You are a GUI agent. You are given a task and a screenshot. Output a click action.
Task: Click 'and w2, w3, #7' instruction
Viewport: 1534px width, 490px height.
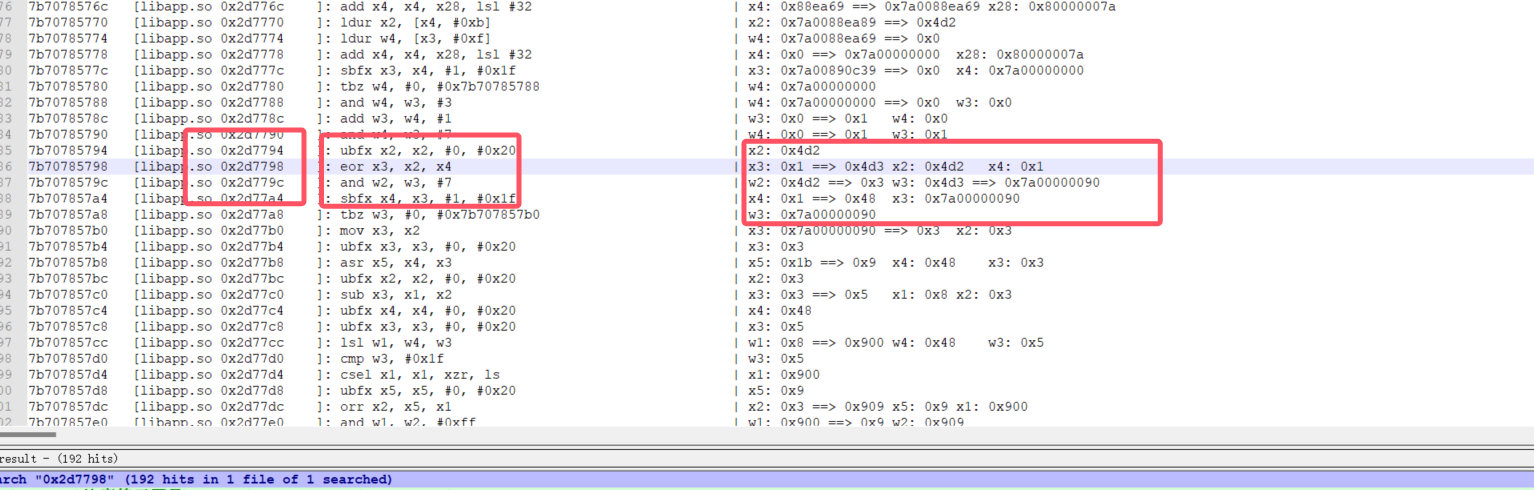[396, 182]
